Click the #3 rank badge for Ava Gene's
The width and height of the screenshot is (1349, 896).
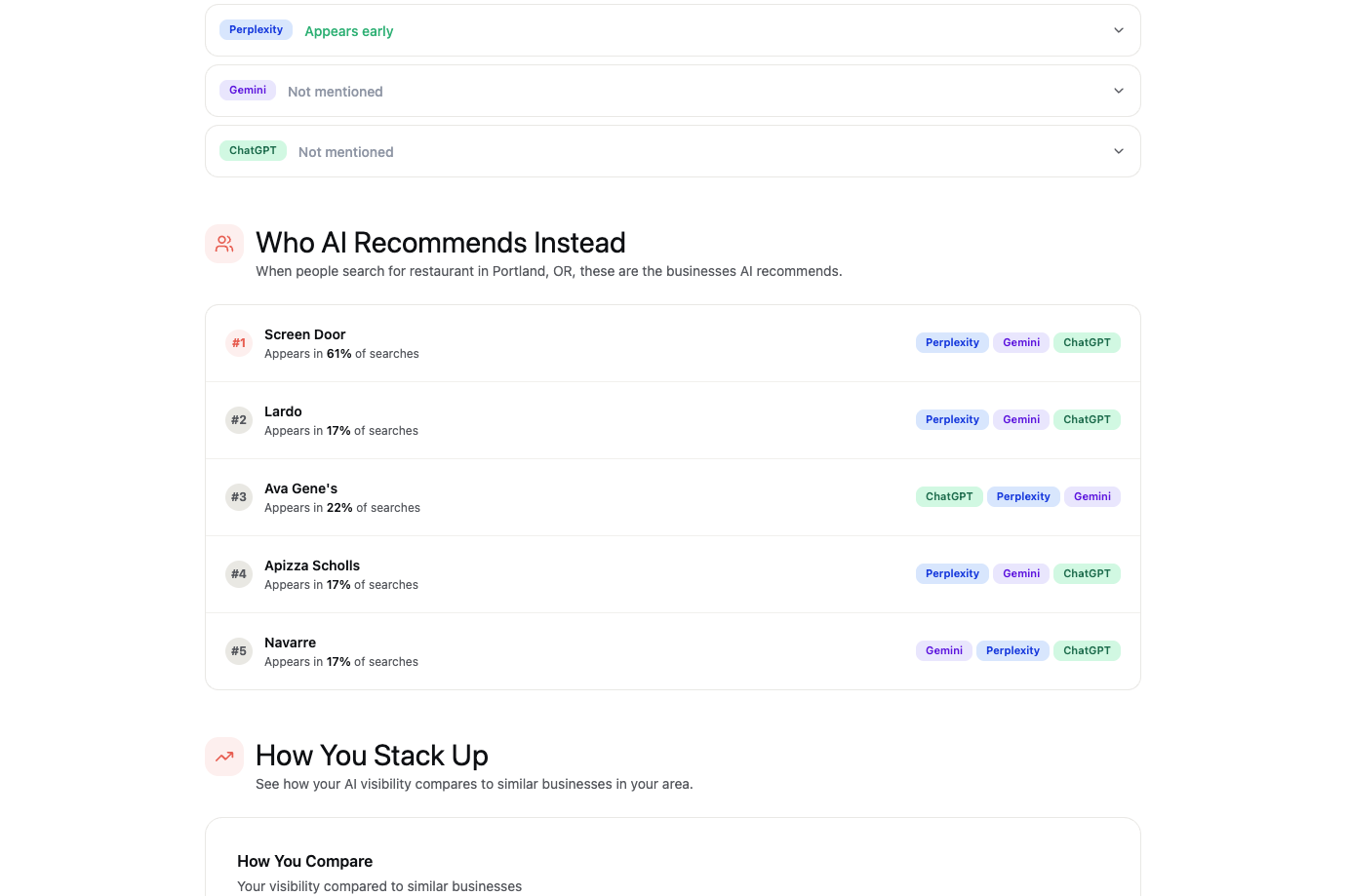pyautogui.click(x=239, y=497)
